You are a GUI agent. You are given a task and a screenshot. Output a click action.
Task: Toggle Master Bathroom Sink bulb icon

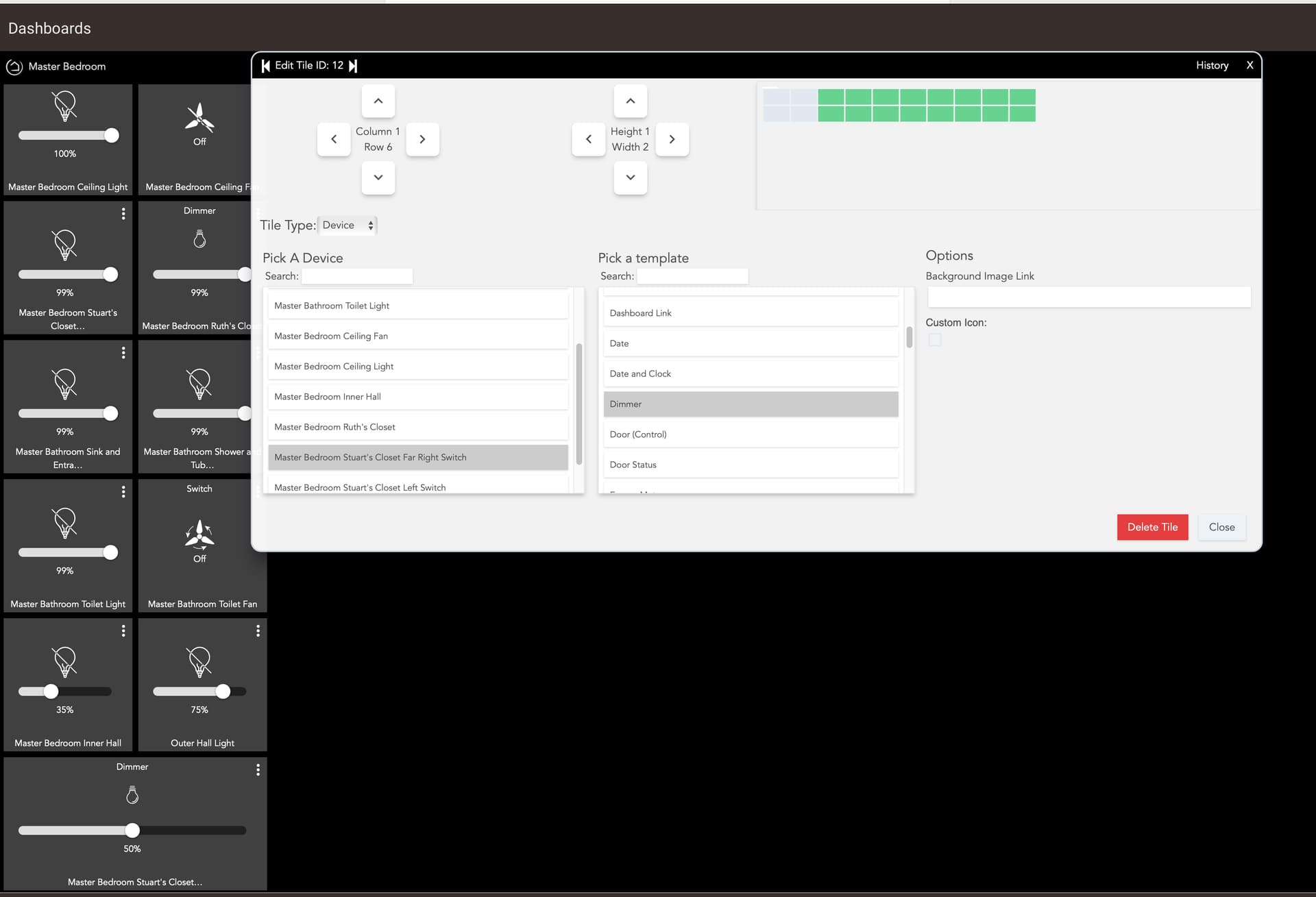click(x=65, y=384)
